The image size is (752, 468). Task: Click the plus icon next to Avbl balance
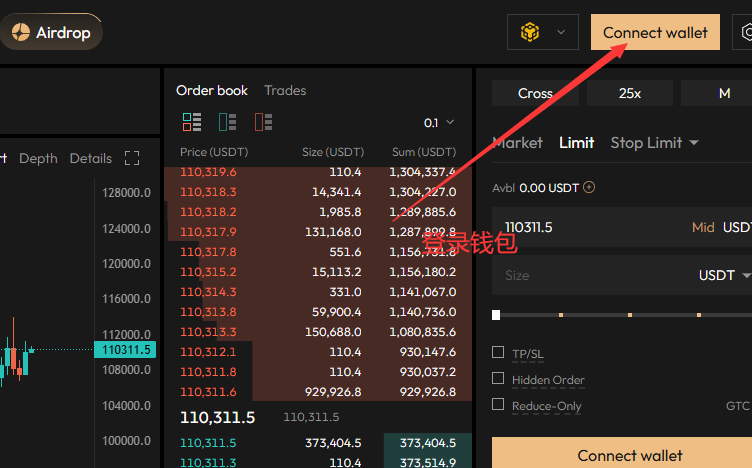pyautogui.click(x=589, y=187)
